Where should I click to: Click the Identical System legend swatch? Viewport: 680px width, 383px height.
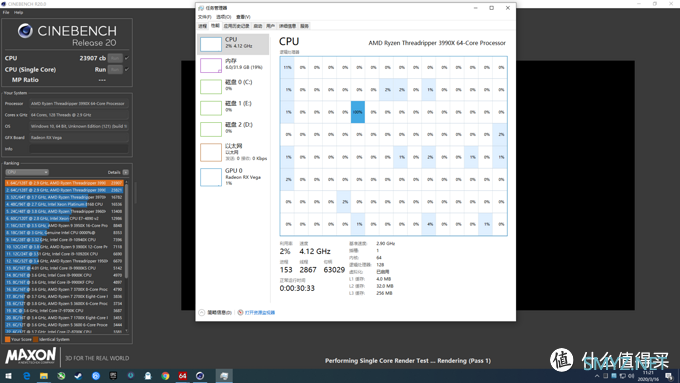pyautogui.click(x=36, y=339)
